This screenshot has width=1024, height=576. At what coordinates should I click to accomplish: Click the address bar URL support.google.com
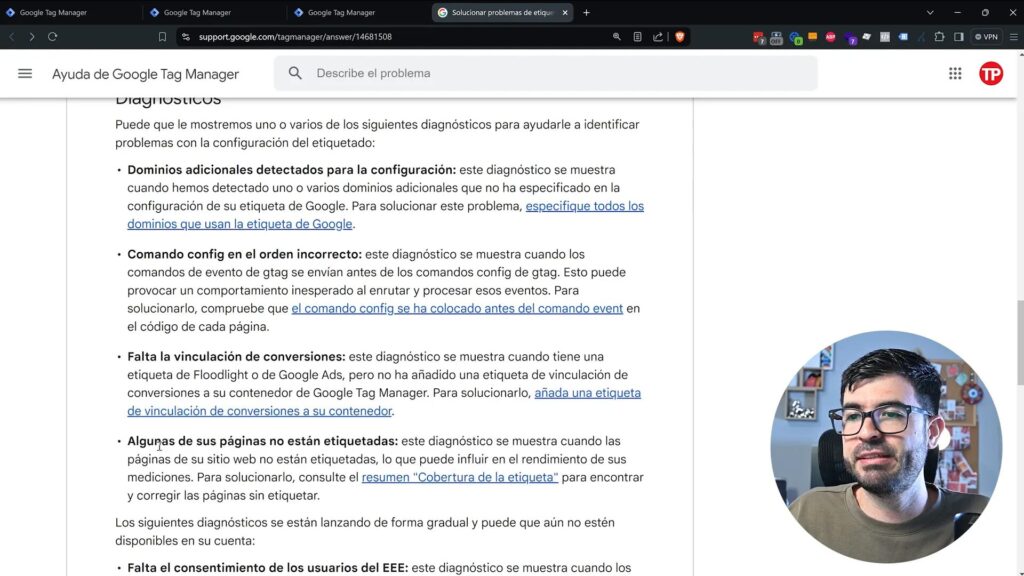coord(295,37)
